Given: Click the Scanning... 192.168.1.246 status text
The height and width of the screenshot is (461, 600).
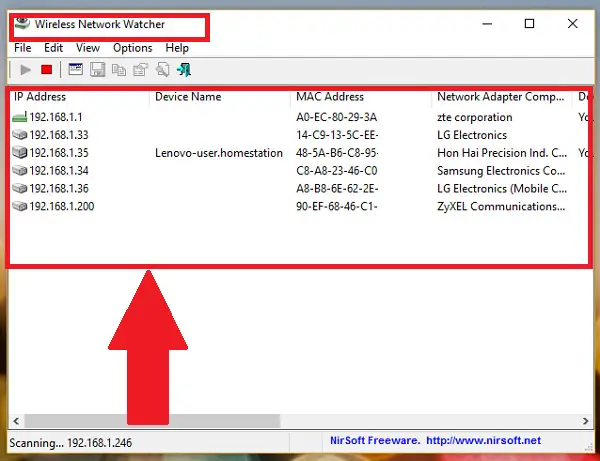Looking at the screenshot, I should coord(70,443).
